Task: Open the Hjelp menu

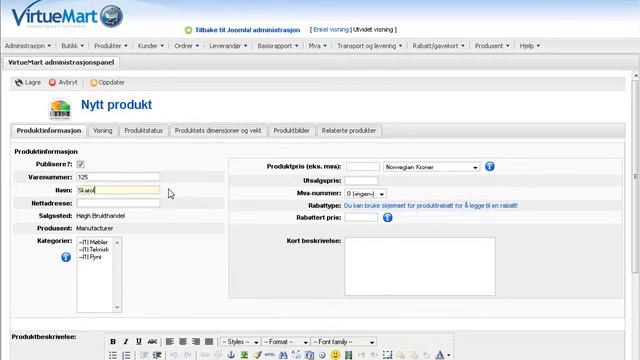Action: click(529, 46)
